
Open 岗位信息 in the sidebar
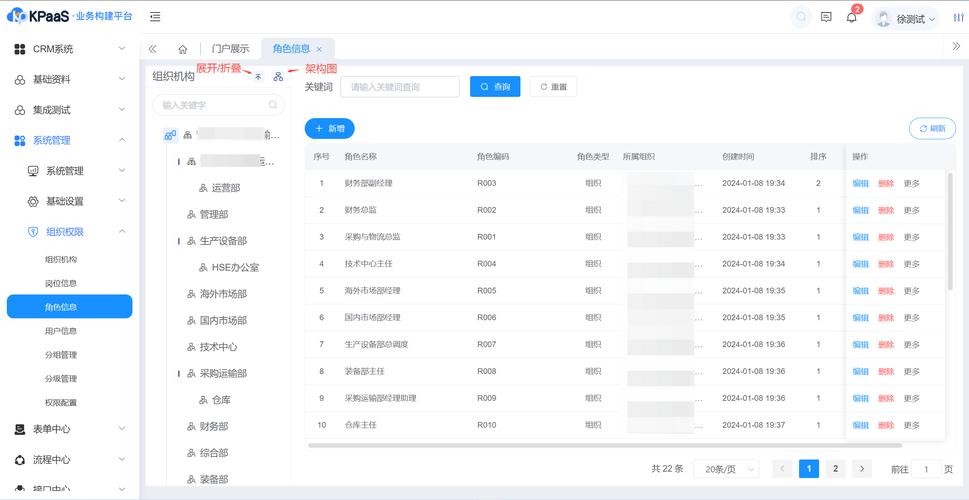click(61, 283)
